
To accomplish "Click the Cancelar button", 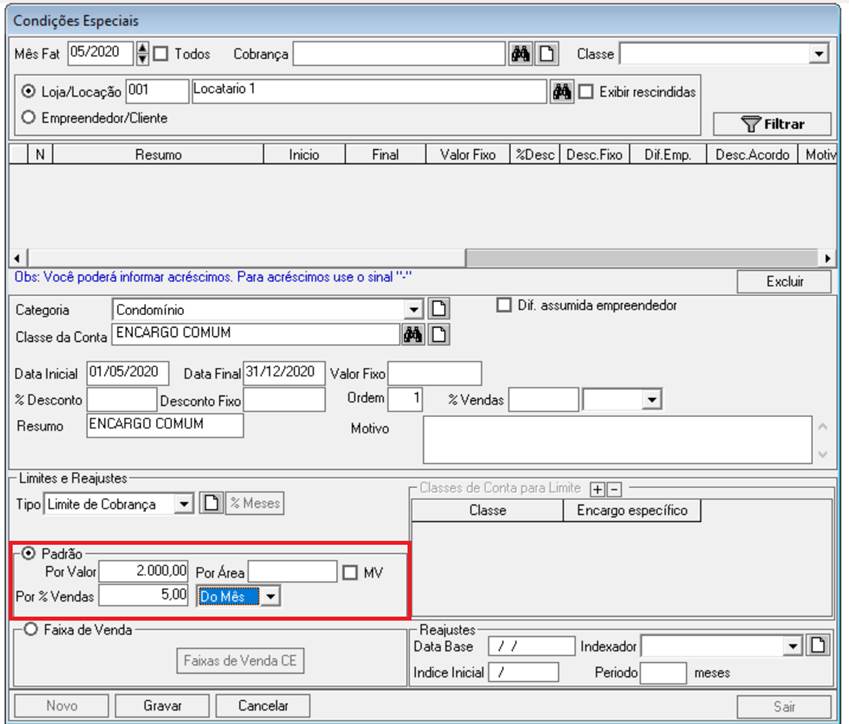I will [x=263, y=706].
